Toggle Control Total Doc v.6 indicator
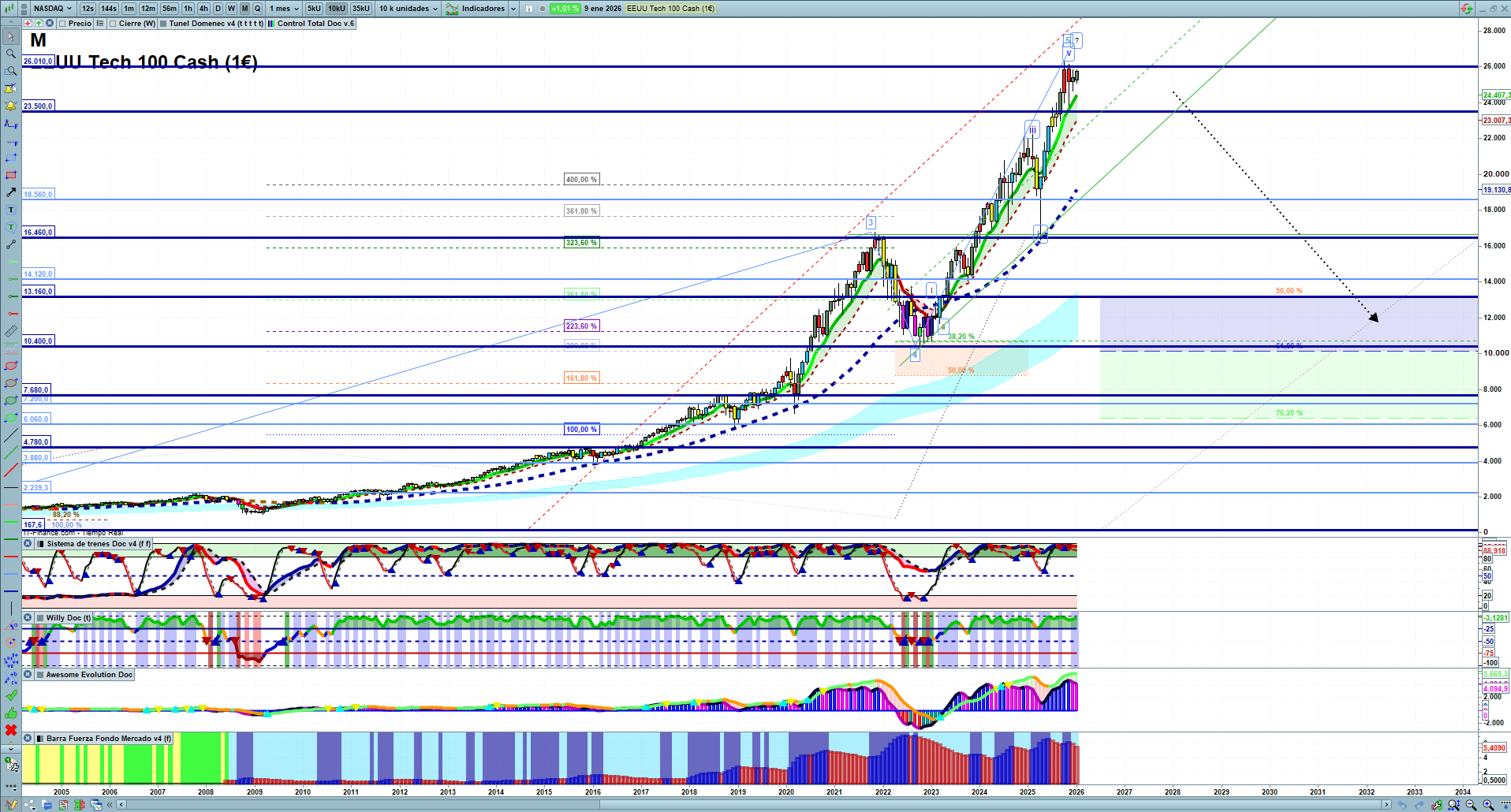The width and height of the screenshot is (1511, 812). click(271, 24)
